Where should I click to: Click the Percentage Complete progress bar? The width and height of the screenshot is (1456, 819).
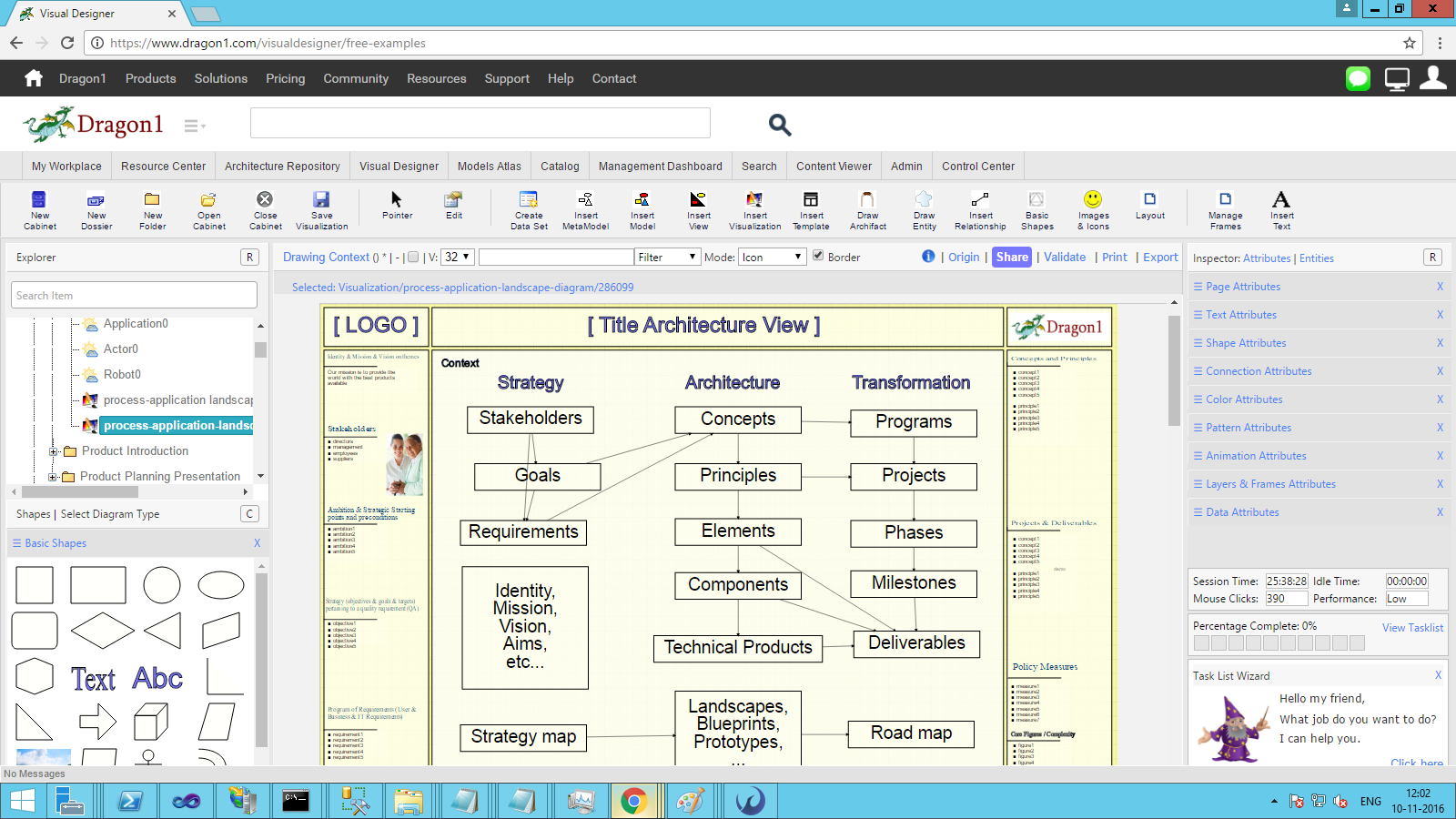click(x=1279, y=643)
